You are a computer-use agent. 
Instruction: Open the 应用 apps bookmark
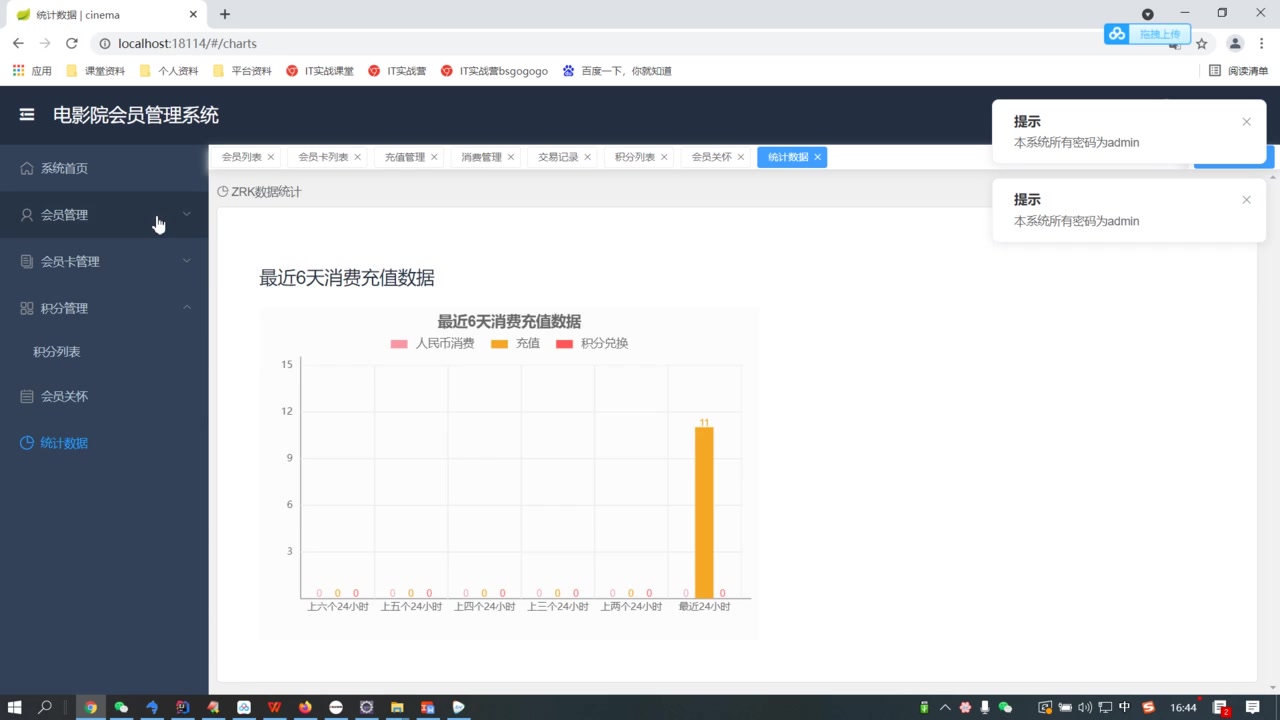click(x=32, y=71)
